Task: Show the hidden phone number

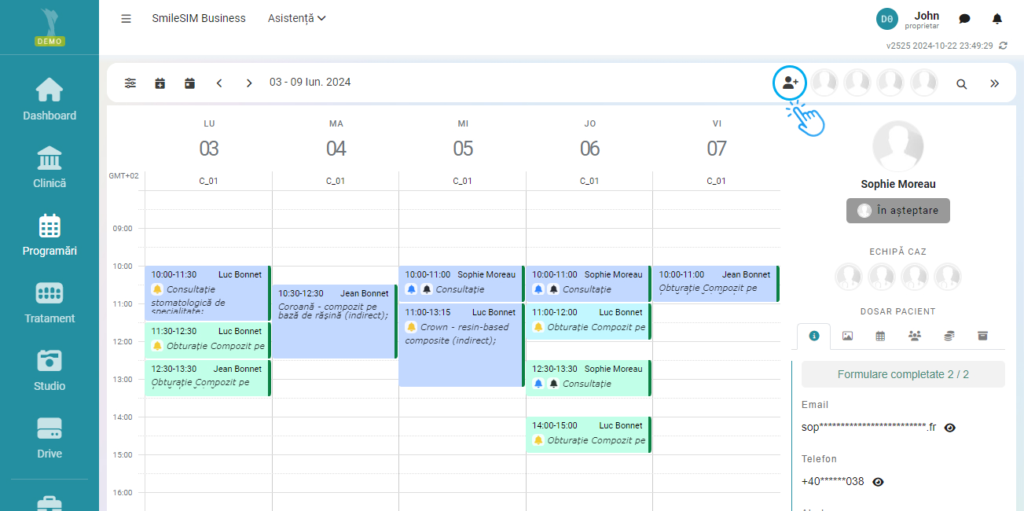Action: [878, 482]
